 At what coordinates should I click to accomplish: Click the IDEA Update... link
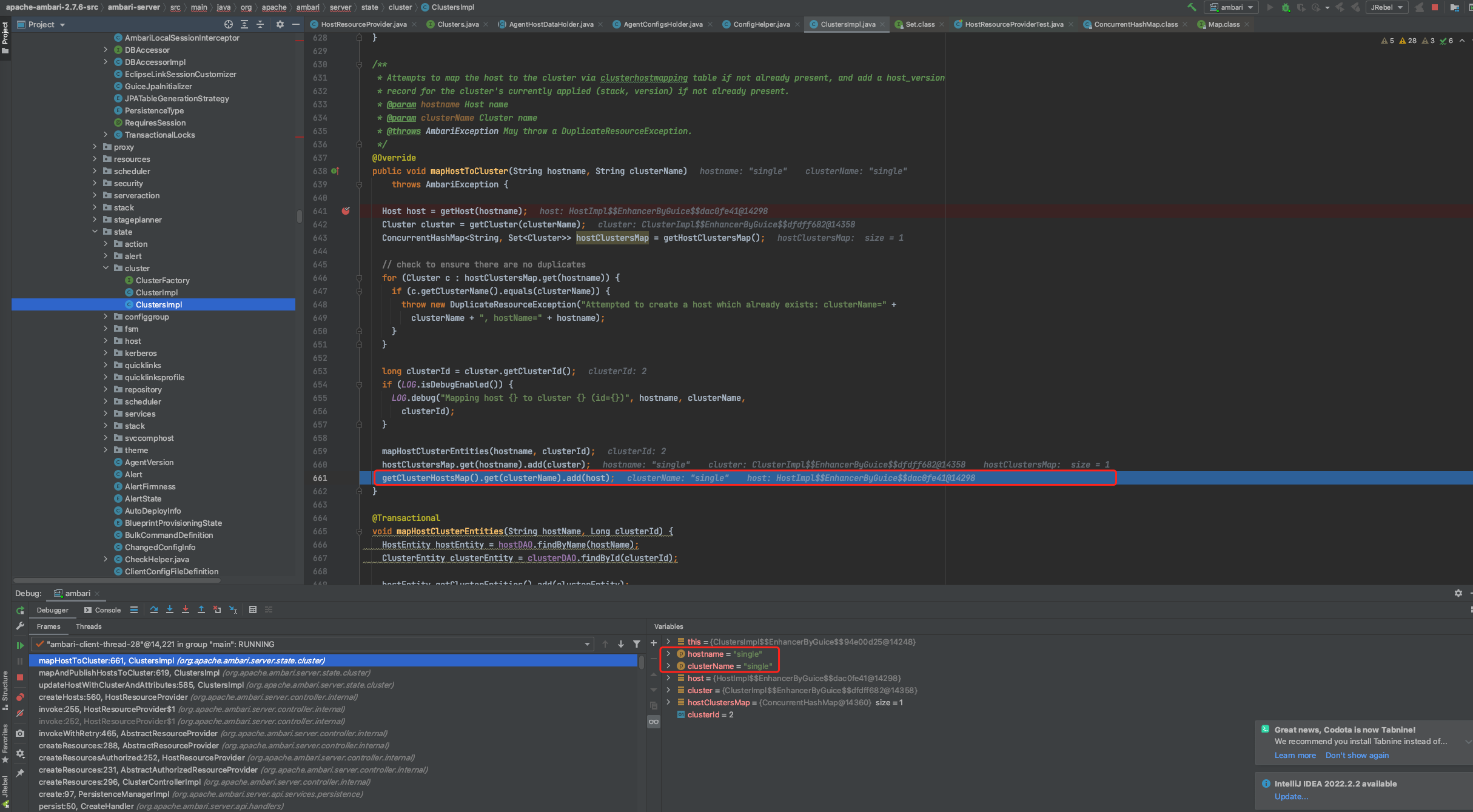[1291, 796]
